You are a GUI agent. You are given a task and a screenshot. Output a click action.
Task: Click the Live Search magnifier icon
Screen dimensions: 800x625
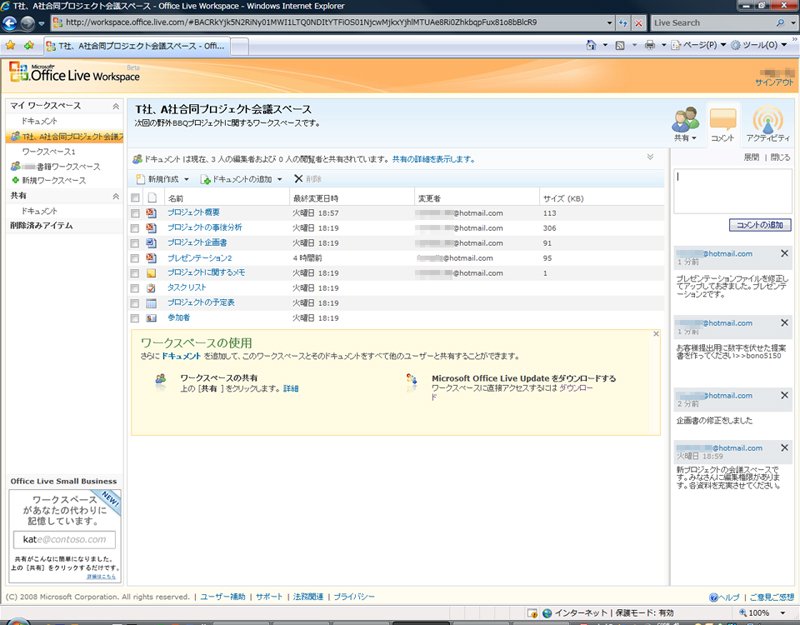click(780, 23)
